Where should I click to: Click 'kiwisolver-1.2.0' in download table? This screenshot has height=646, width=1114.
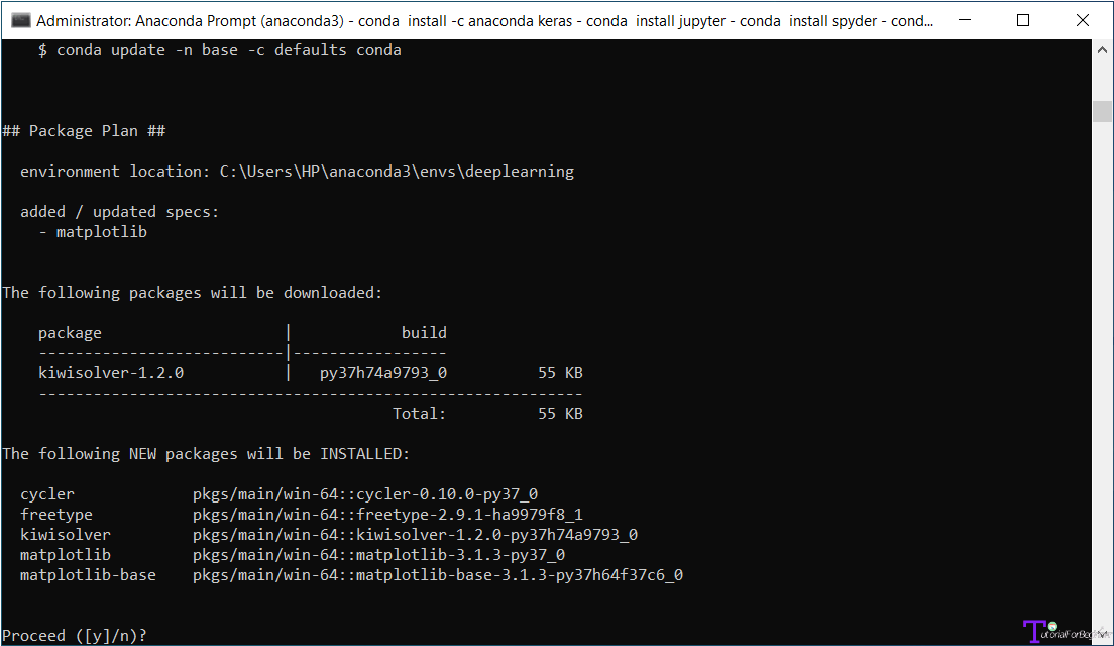pyautogui.click(x=111, y=373)
